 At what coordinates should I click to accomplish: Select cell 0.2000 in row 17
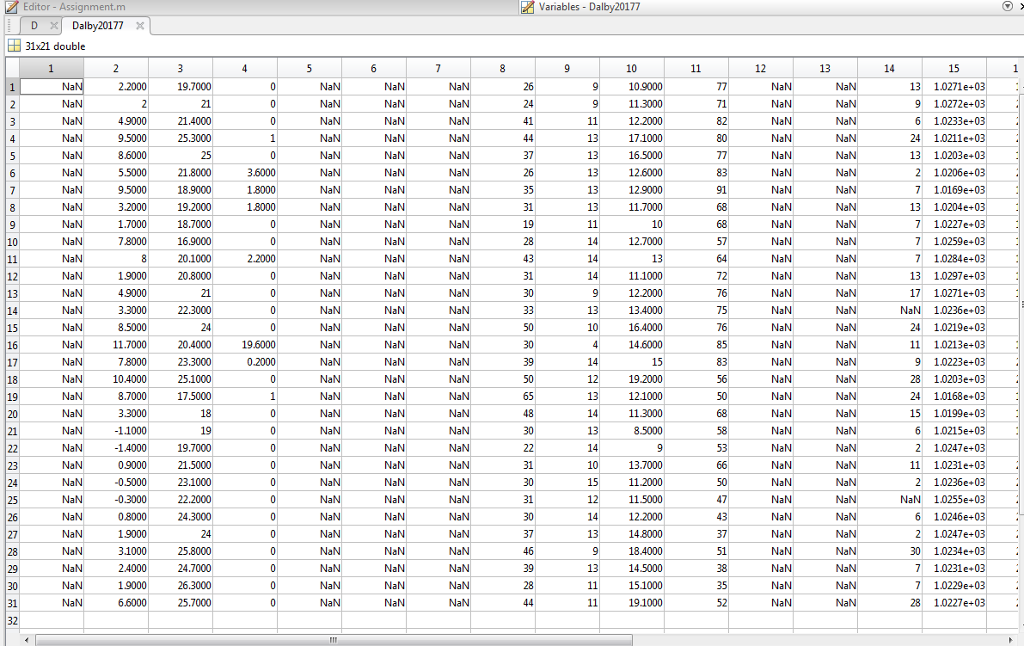244,363
